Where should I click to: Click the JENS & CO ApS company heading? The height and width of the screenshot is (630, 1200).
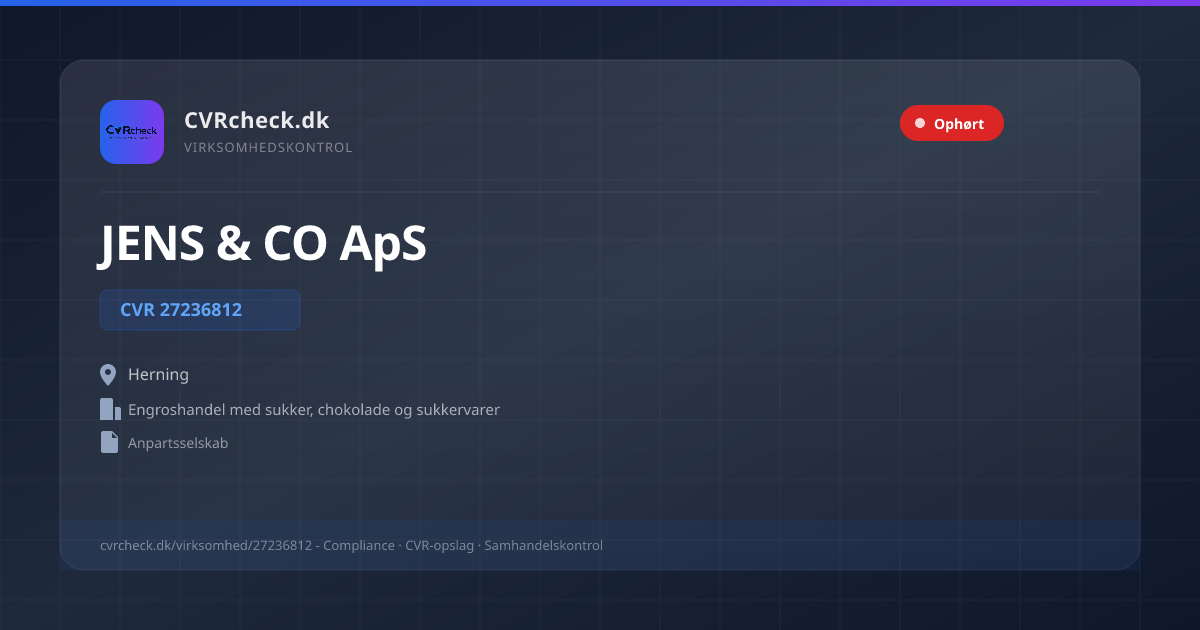263,243
